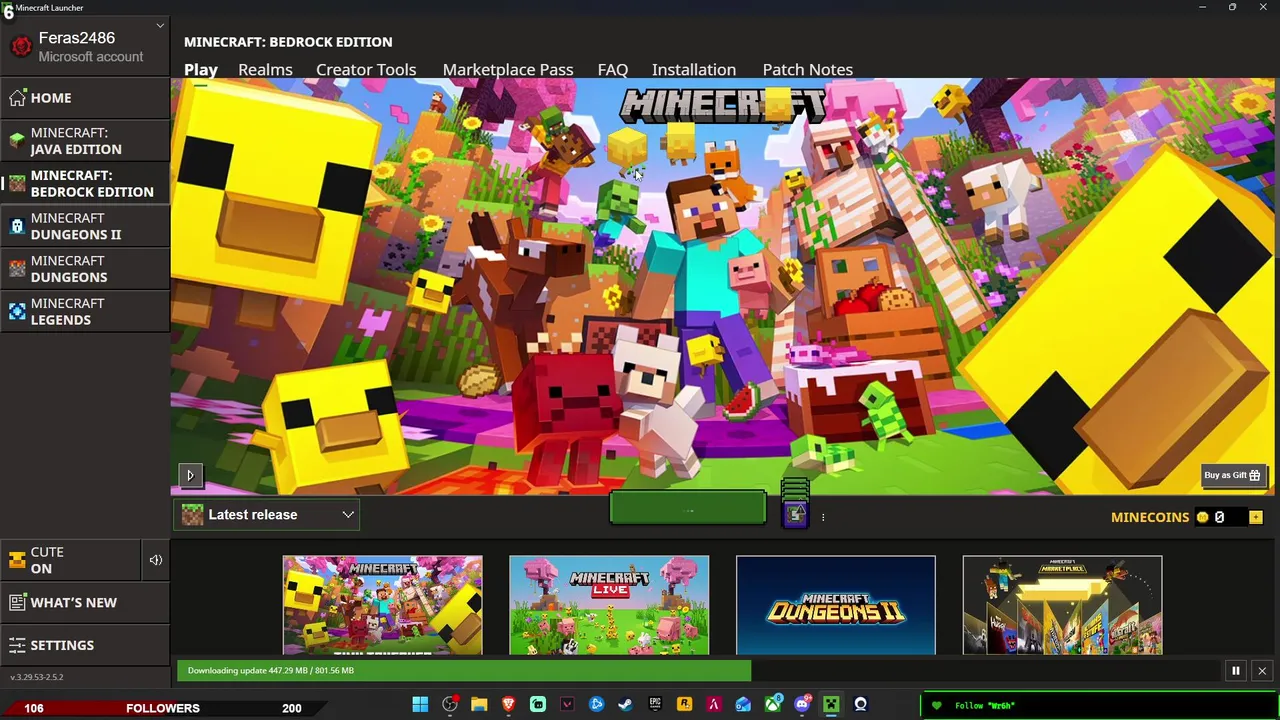Image resolution: width=1280 pixels, height=720 pixels.
Task: Open the three-dot options next to play button
Action: click(823, 517)
